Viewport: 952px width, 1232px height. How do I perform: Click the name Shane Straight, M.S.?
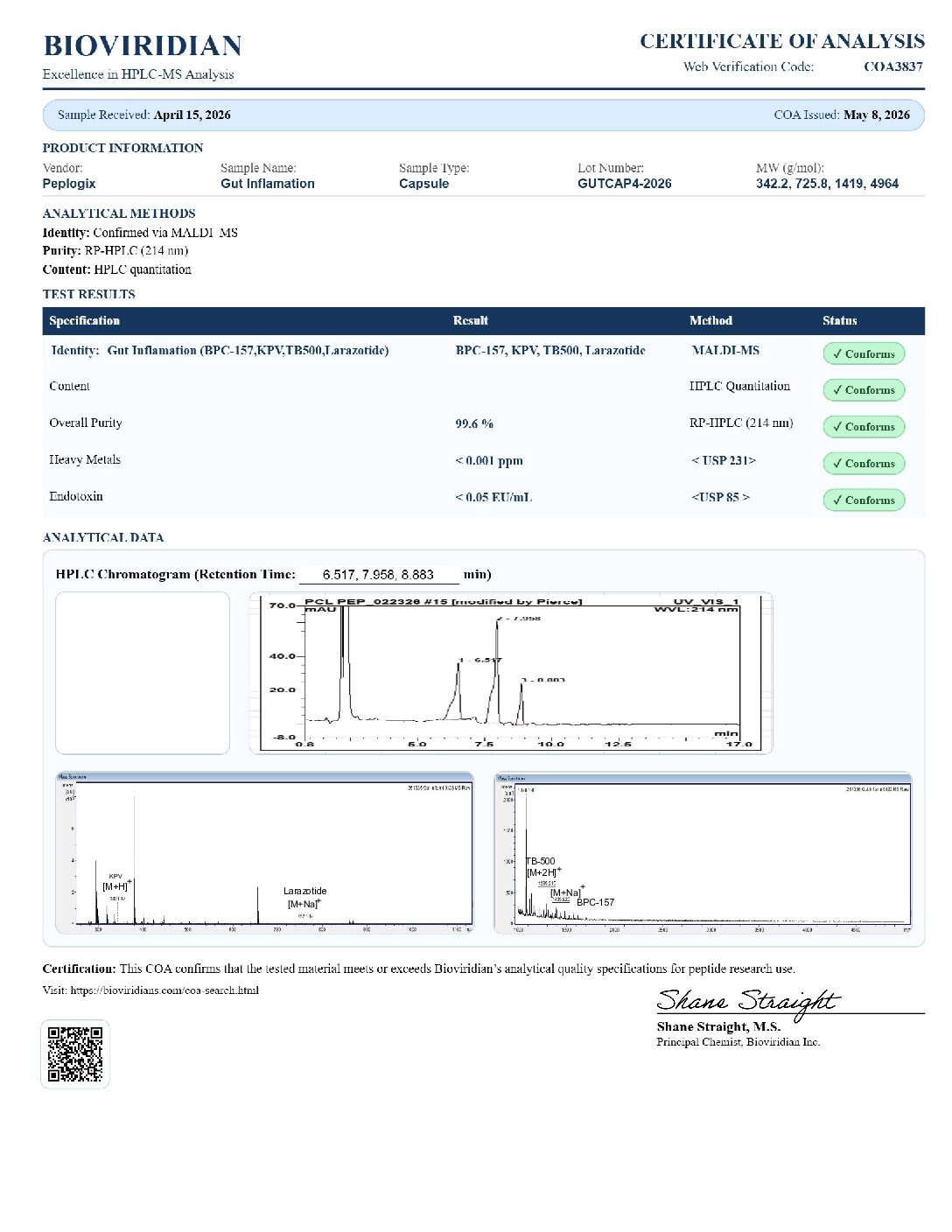click(718, 1026)
